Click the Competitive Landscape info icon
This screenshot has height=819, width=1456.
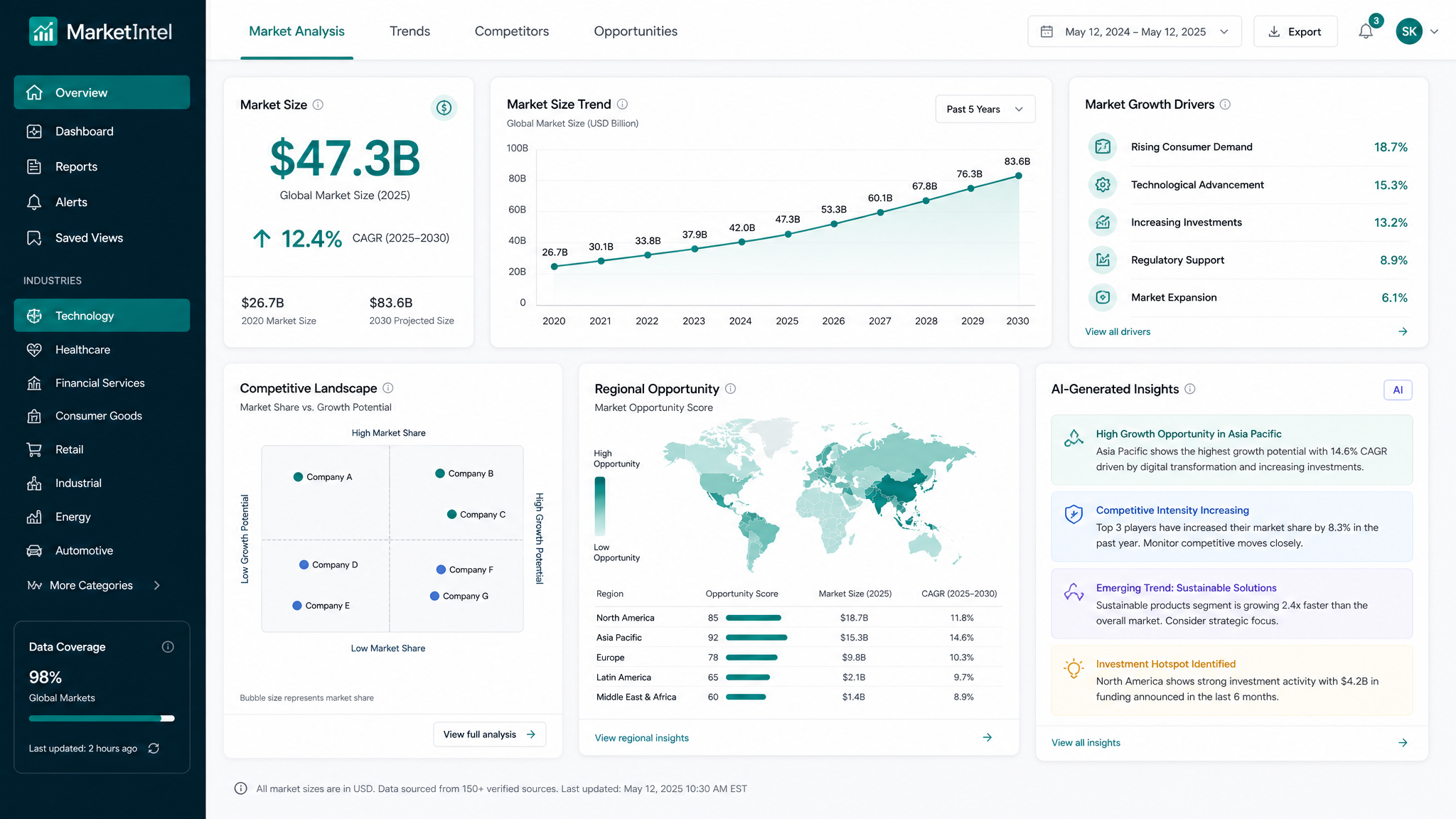[x=388, y=387]
